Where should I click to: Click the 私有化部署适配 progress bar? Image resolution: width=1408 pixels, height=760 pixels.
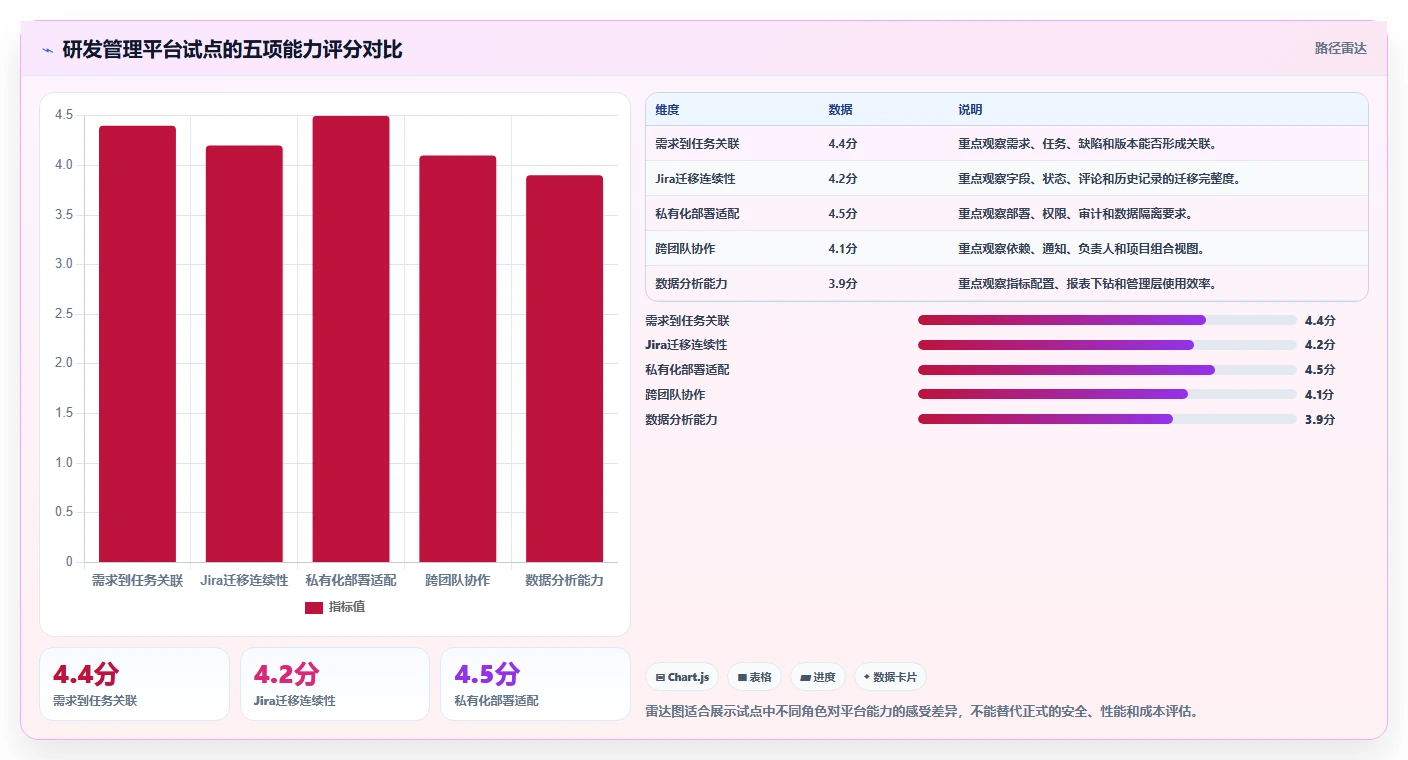point(1107,370)
